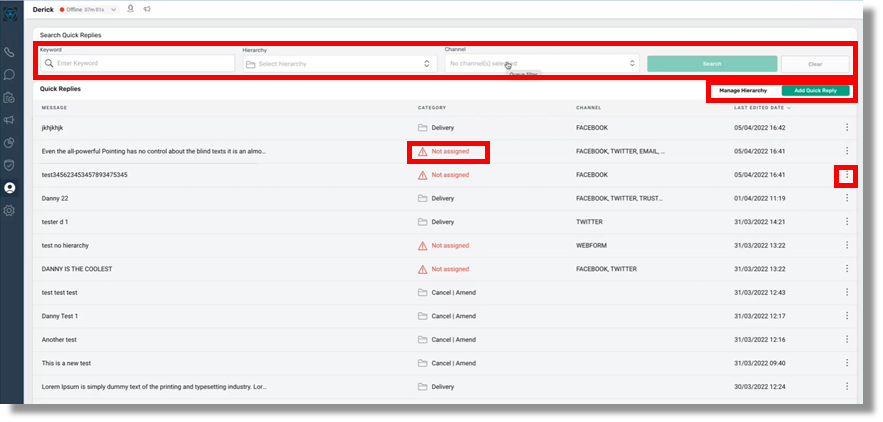Image resolution: width=883 pixels, height=422 pixels.
Task: Open the Channel selection dropdown
Action: [x=541, y=64]
